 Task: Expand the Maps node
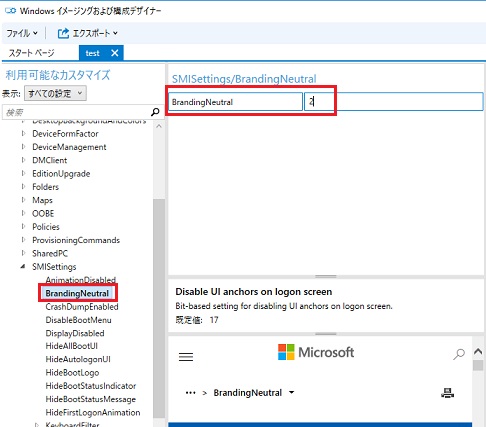click(x=23, y=200)
